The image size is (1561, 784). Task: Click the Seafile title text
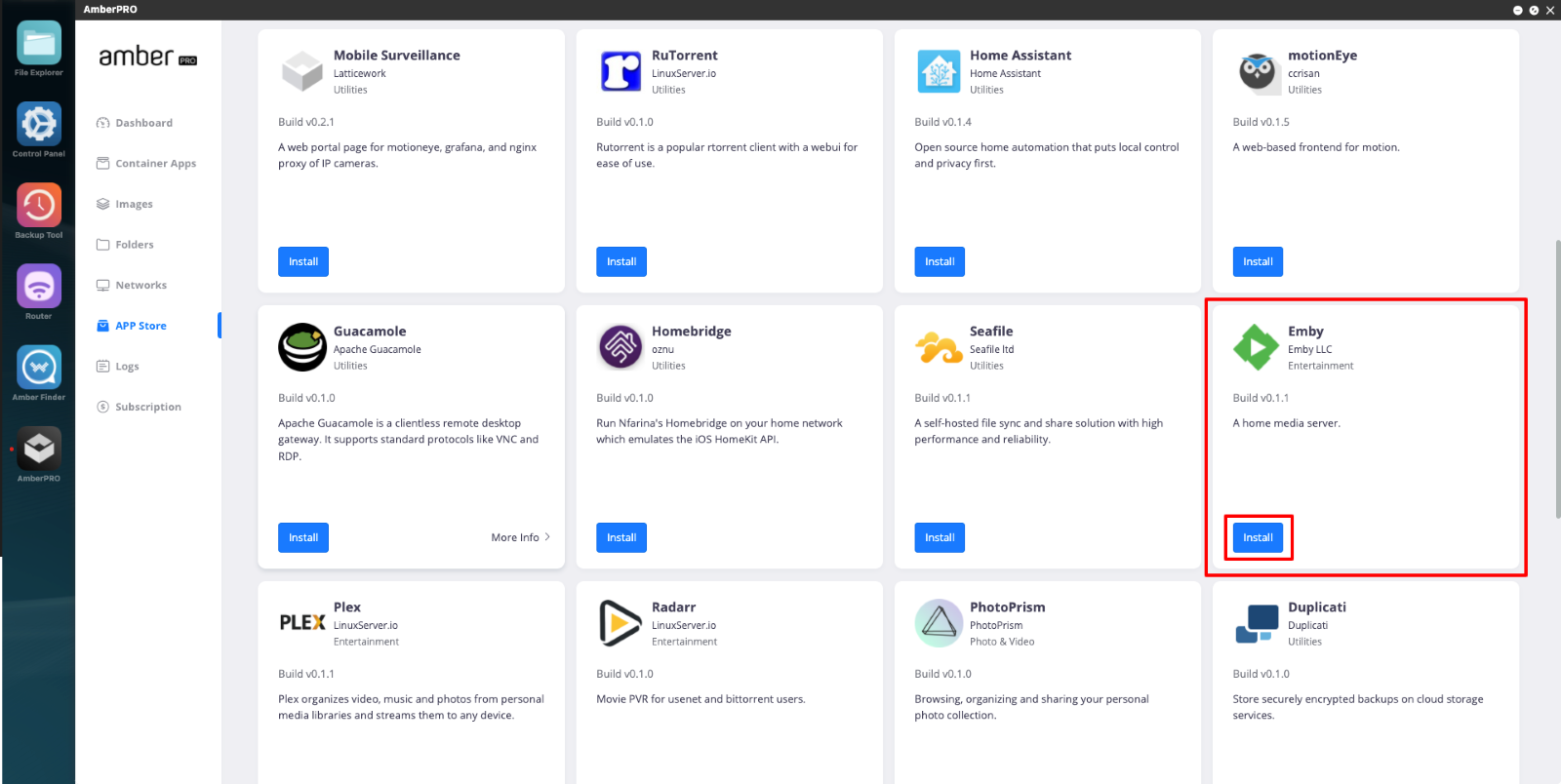(x=991, y=332)
